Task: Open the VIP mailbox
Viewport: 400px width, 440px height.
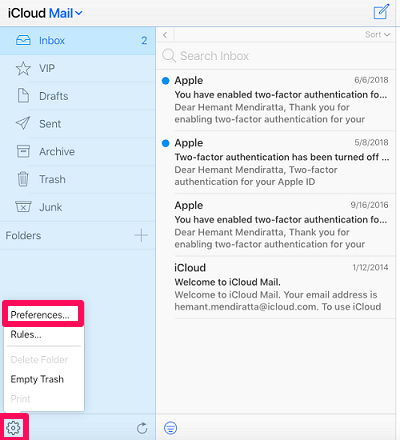Action: (77, 69)
